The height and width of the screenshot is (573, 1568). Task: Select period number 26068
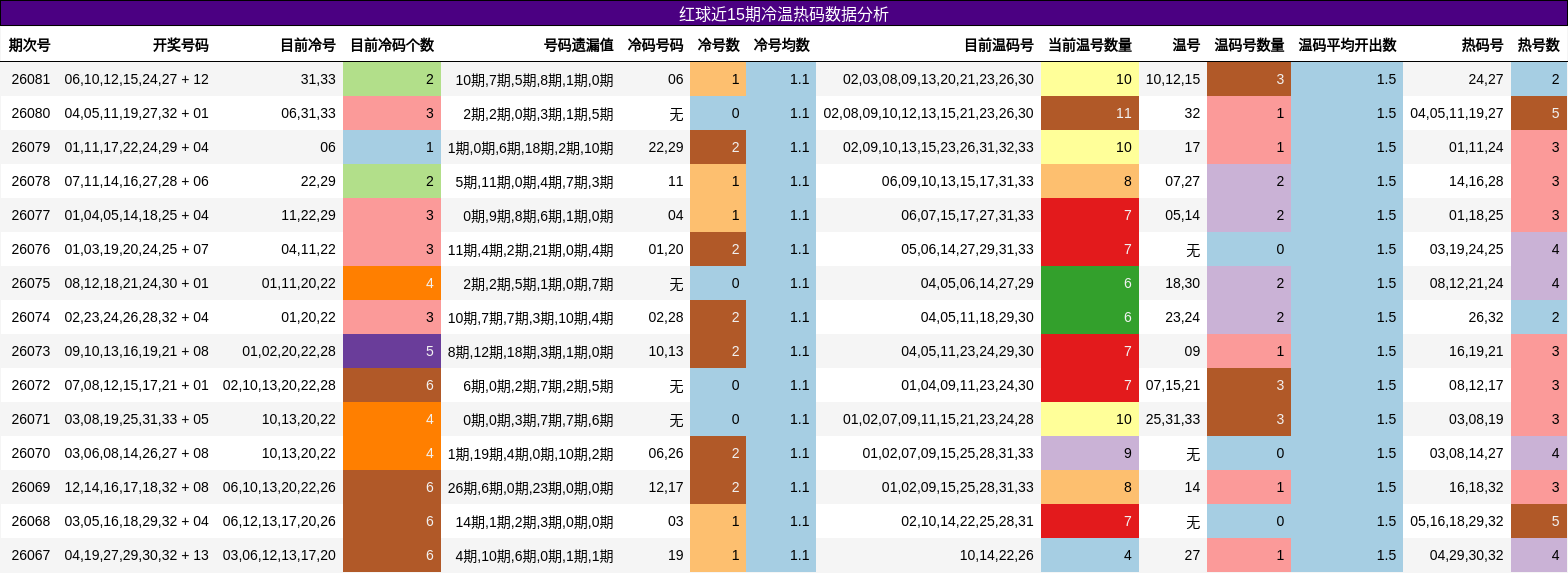click(x=31, y=521)
